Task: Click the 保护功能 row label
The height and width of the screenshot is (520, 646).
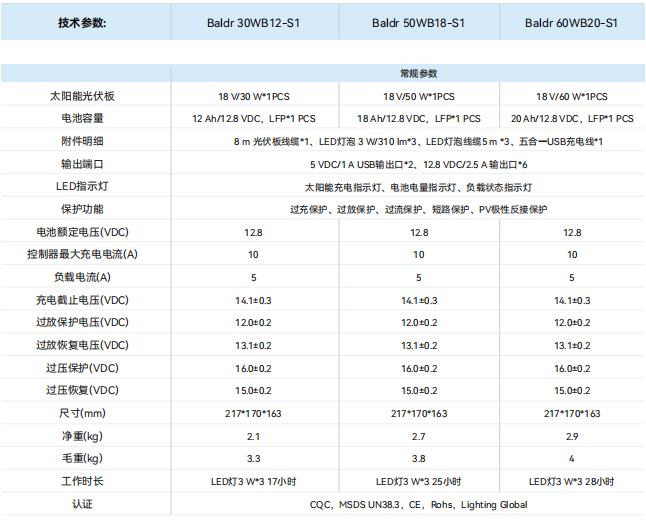Action: (x=82, y=209)
